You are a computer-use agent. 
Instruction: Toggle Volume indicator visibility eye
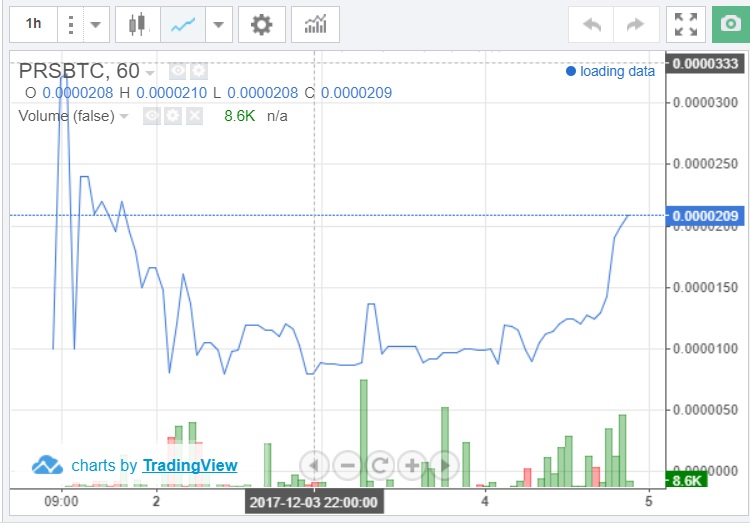coord(152,116)
